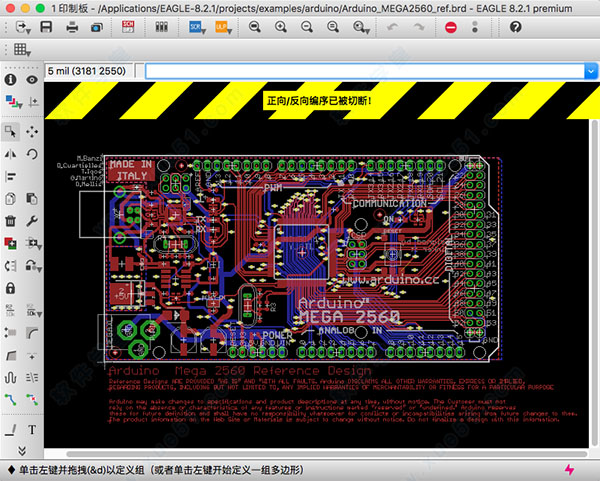The height and width of the screenshot is (481, 600).
Task: Open the CAM processor icon
Action: tap(97, 28)
